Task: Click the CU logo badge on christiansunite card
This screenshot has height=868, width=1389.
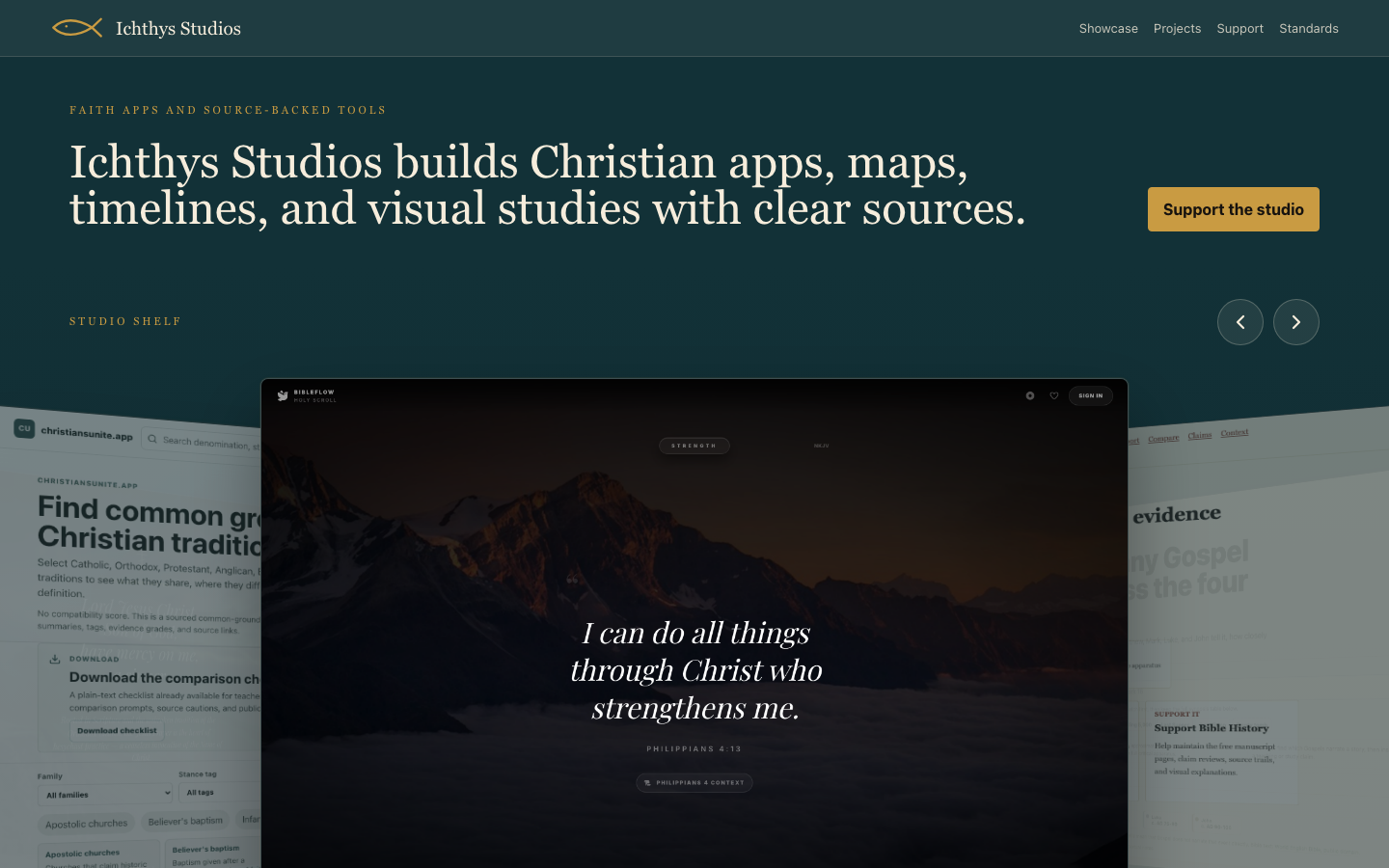Action: coord(24,428)
